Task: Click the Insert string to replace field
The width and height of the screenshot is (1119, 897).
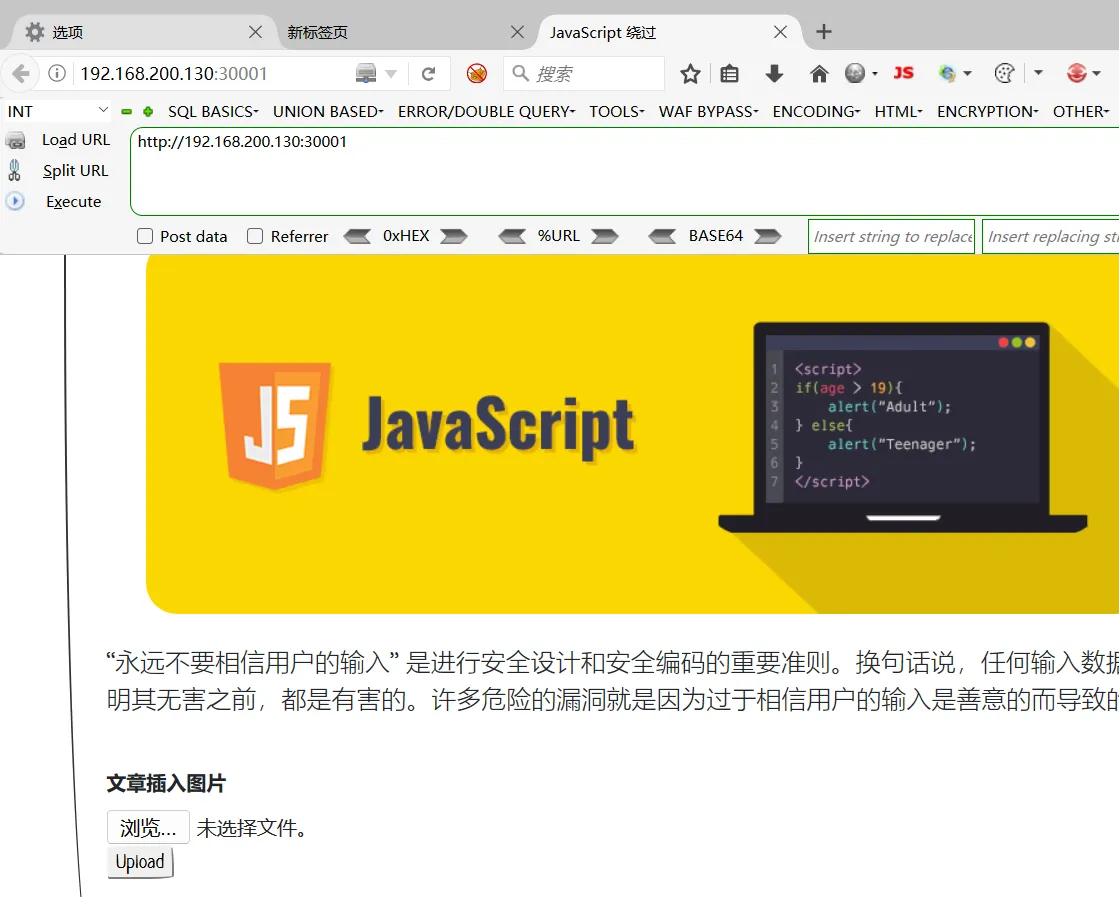Action: (x=891, y=236)
